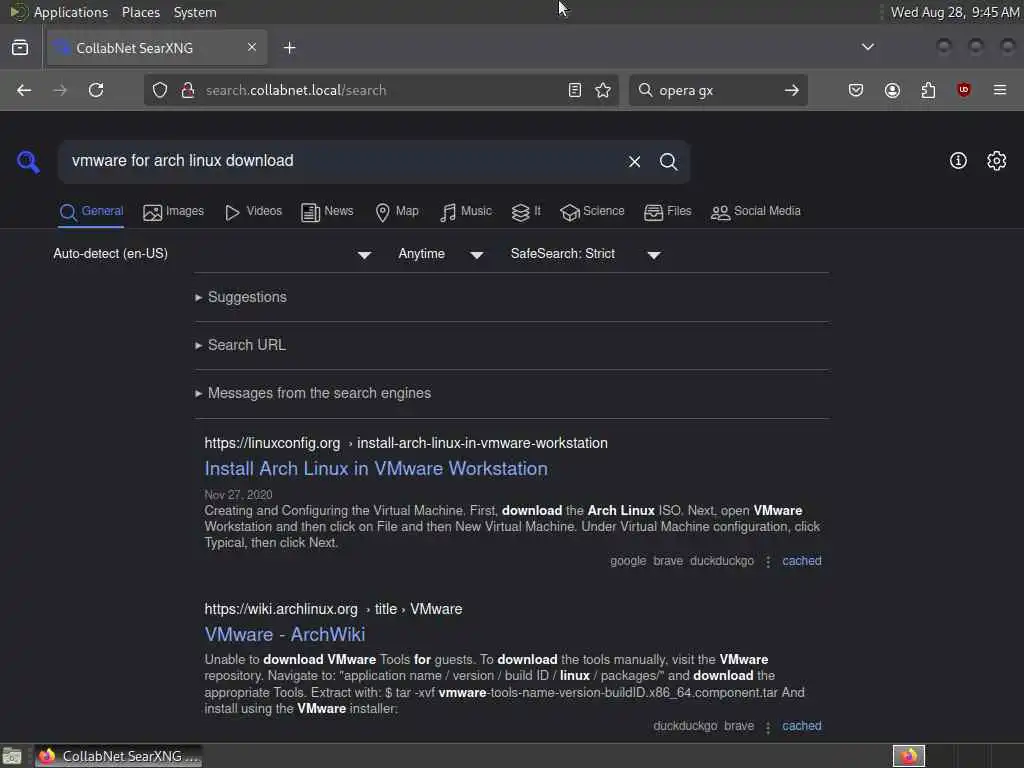Switch to the General category tab
This screenshot has height=768, width=1024.
click(x=91, y=212)
